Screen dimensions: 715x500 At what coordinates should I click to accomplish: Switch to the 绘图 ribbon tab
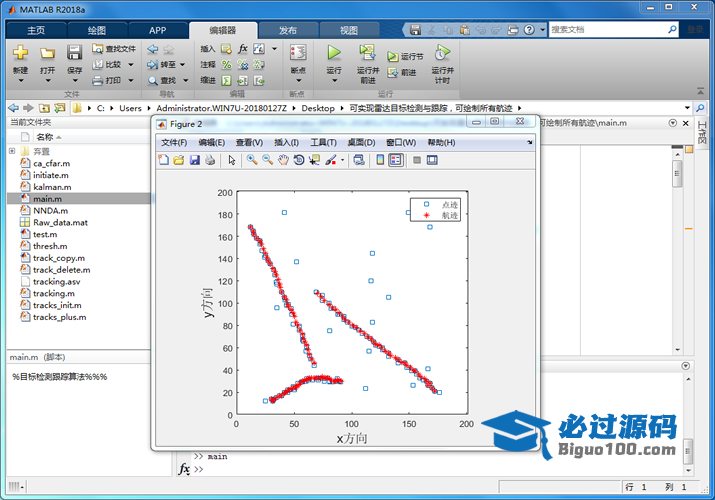point(96,30)
